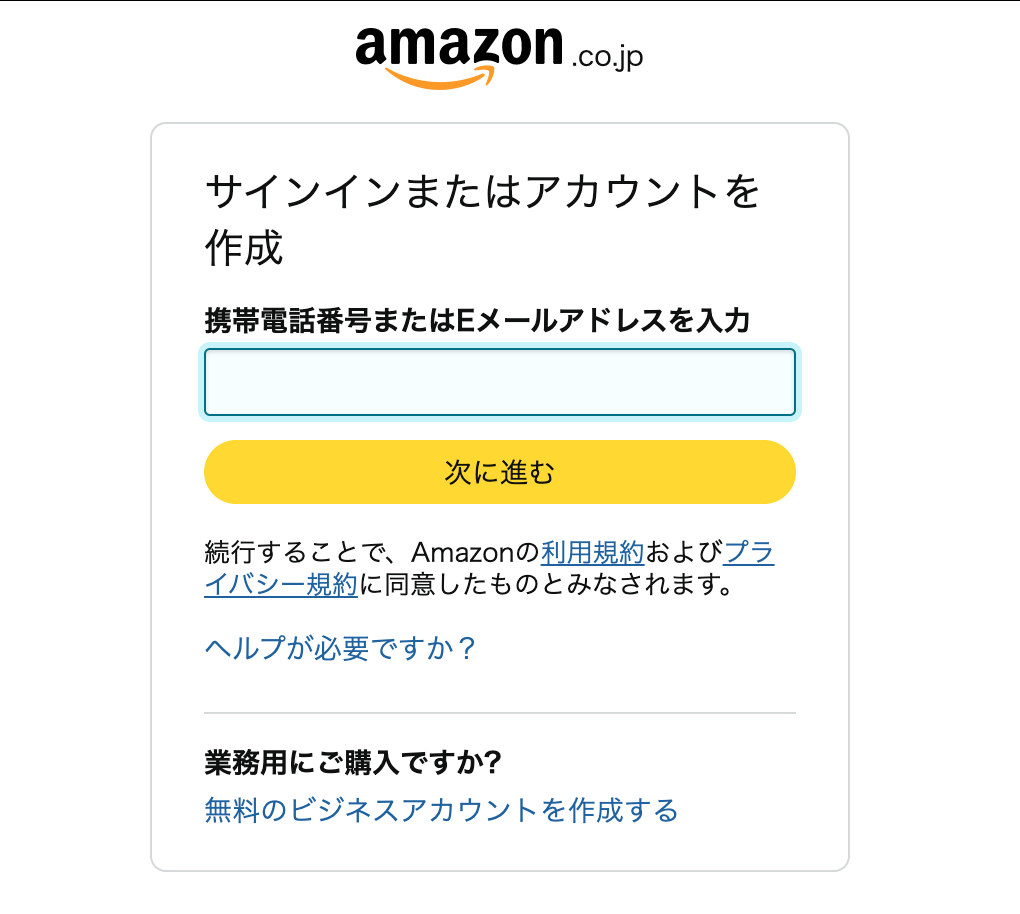Click the word Amazonの in the agreement sentence
Screen dimensions: 1020x914
(x=476, y=552)
